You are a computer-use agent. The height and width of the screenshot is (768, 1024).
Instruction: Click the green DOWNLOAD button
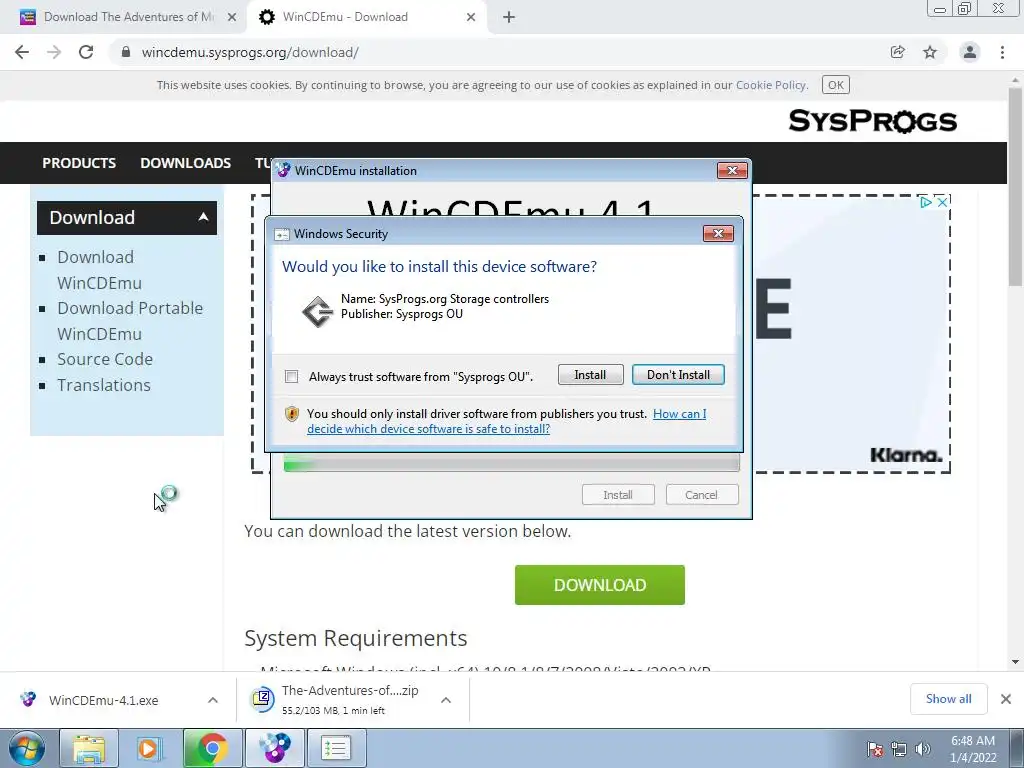pos(600,584)
